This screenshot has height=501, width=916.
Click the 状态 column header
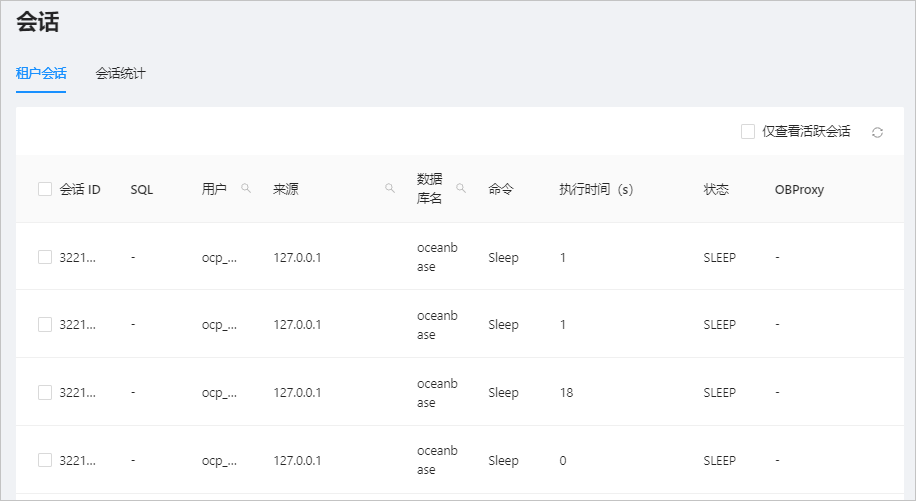tap(716, 189)
